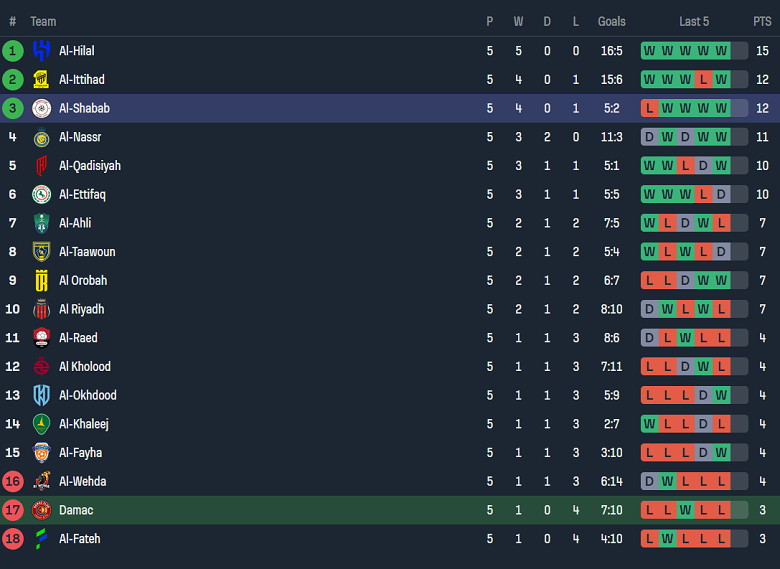Select the green position 1 rank badge
Image resolution: width=780 pixels, height=569 pixels.
coord(13,51)
